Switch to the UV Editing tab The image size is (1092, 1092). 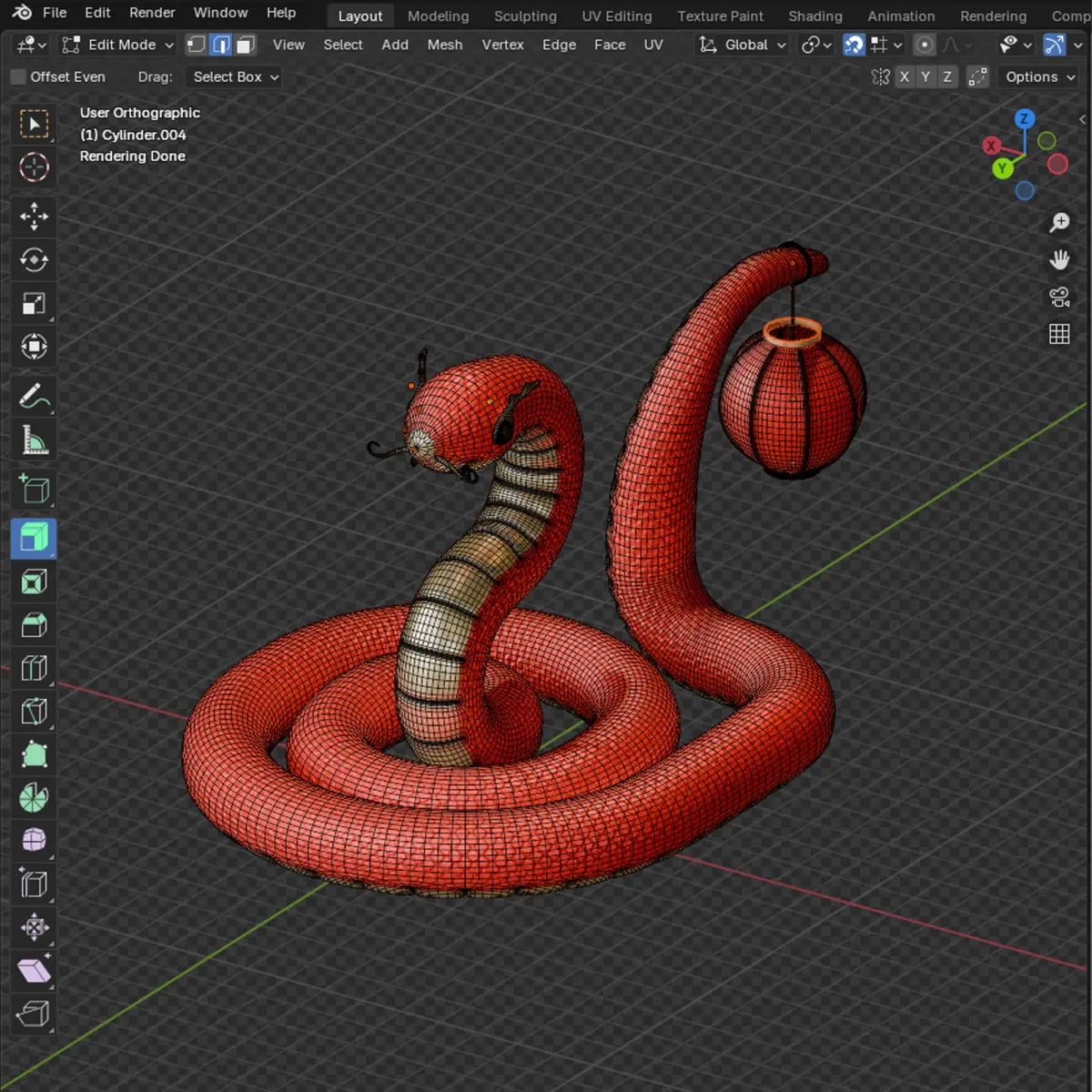point(617,16)
